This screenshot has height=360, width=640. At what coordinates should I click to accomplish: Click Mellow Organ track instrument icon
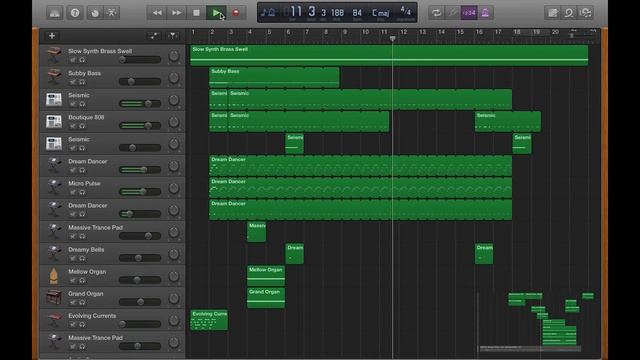pyautogui.click(x=54, y=275)
